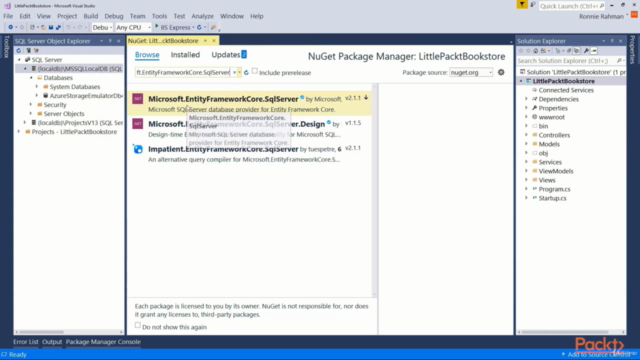This screenshot has height=360, width=640.
Task: Click the browser refresh icon beside IIS Express
Action: (x=199, y=27)
